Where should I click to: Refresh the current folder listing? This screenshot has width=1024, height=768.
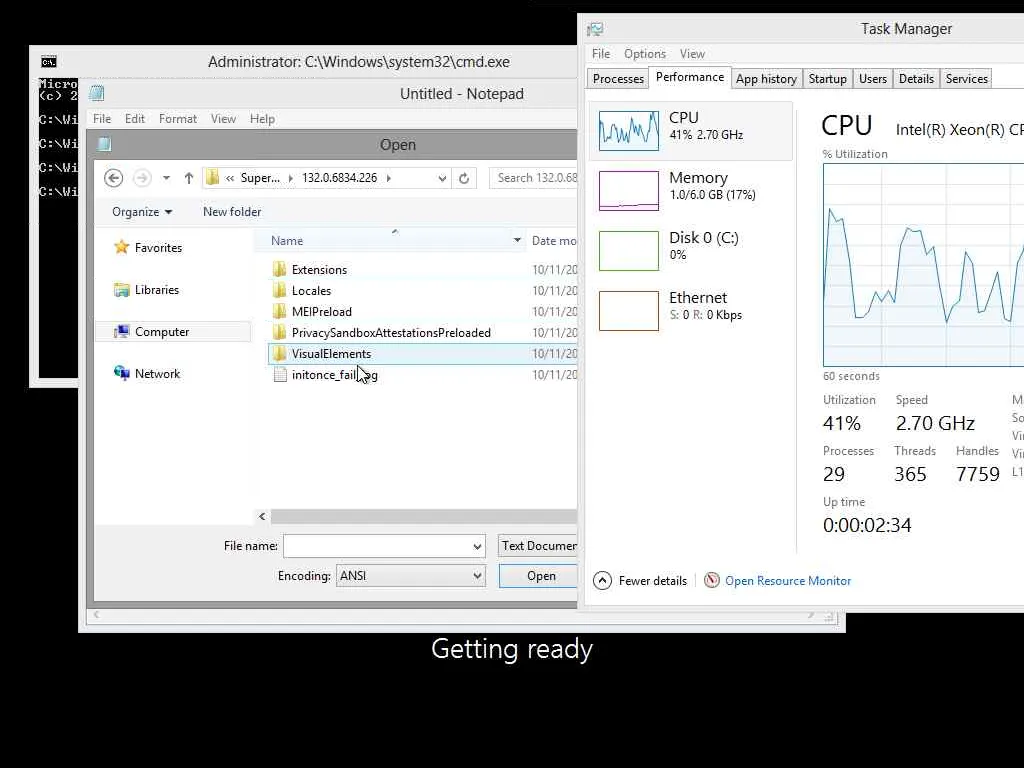click(464, 178)
